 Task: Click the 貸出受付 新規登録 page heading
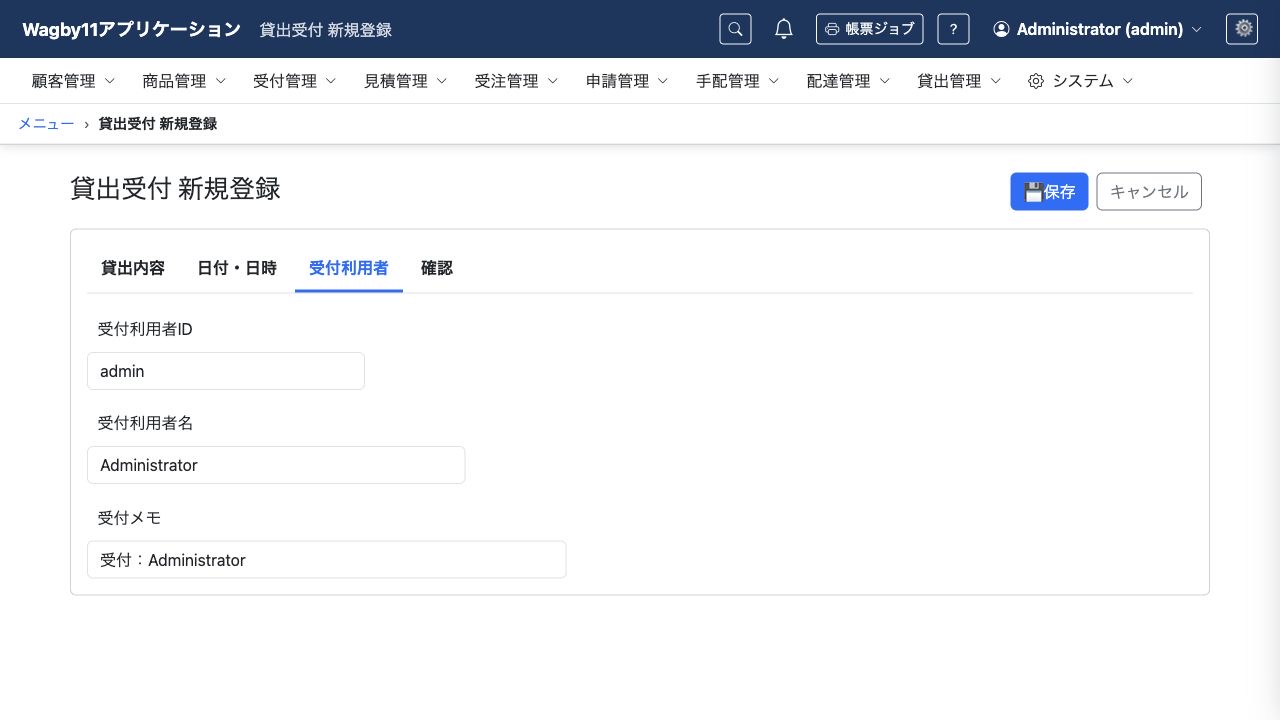point(176,189)
